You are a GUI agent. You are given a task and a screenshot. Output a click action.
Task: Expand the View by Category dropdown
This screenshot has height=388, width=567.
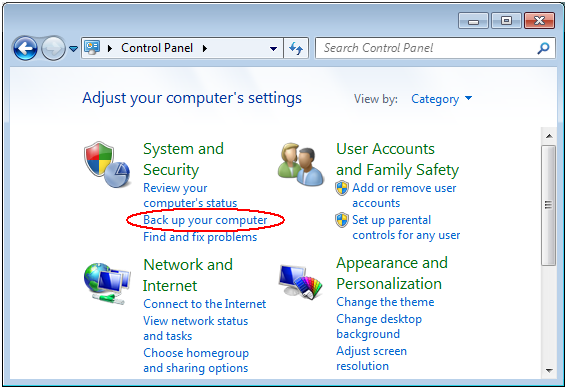tap(442, 99)
